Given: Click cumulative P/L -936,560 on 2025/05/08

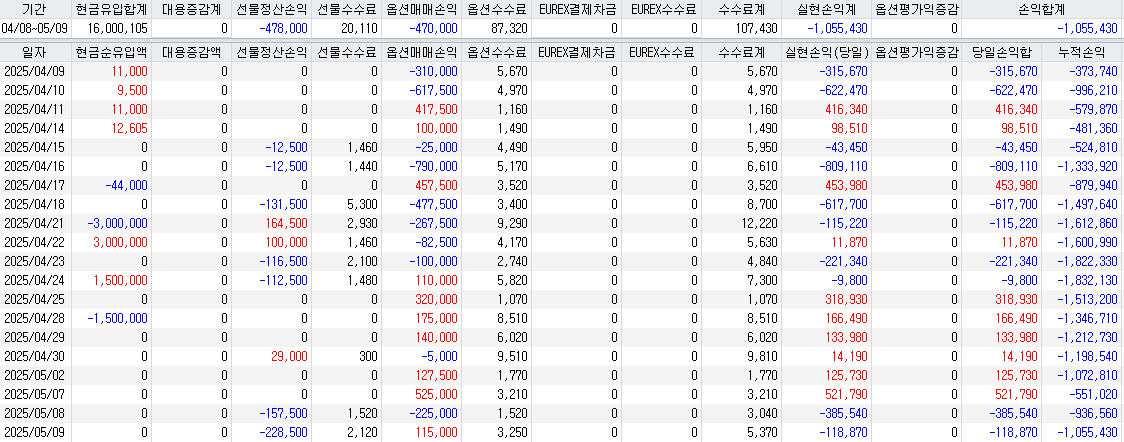Looking at the screenshot, I should pos(1092,413).
